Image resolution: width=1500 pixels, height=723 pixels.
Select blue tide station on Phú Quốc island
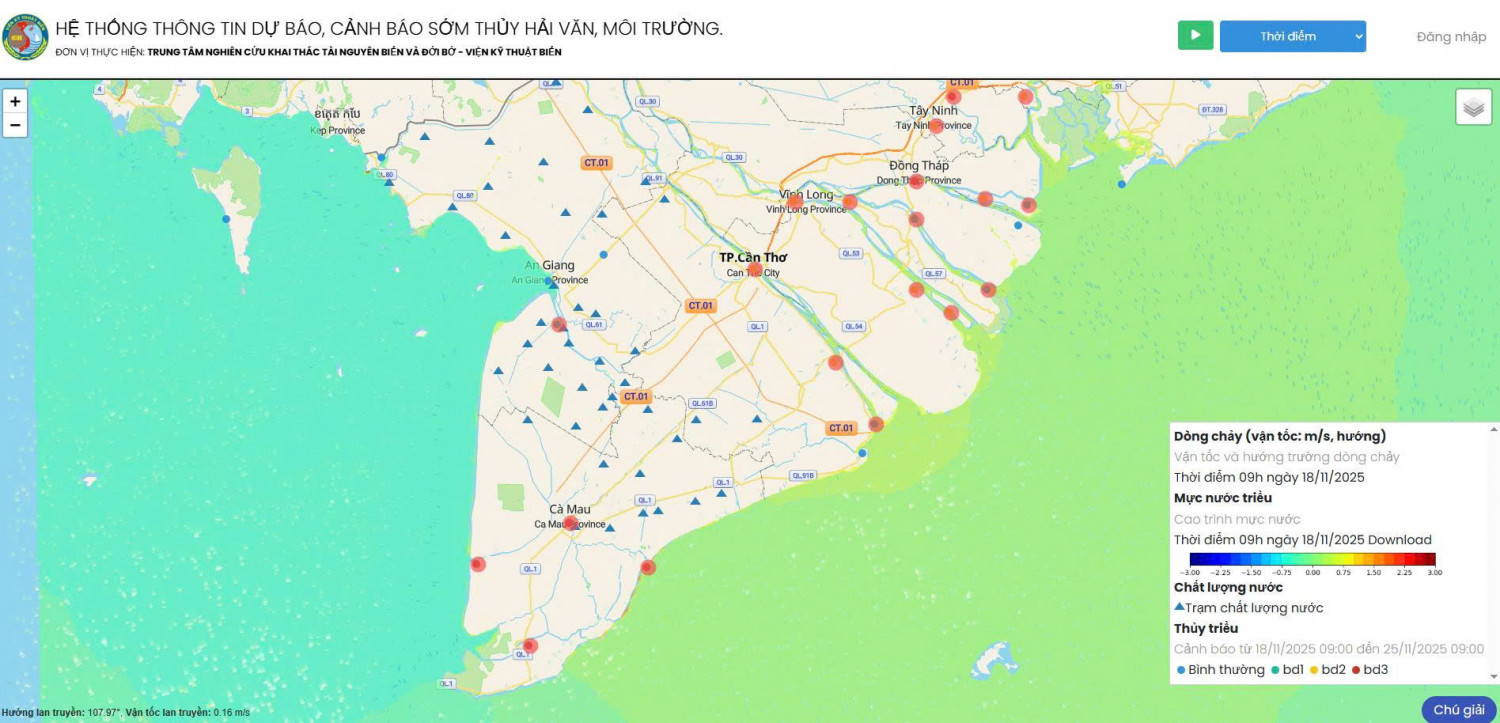pos(226,219)
